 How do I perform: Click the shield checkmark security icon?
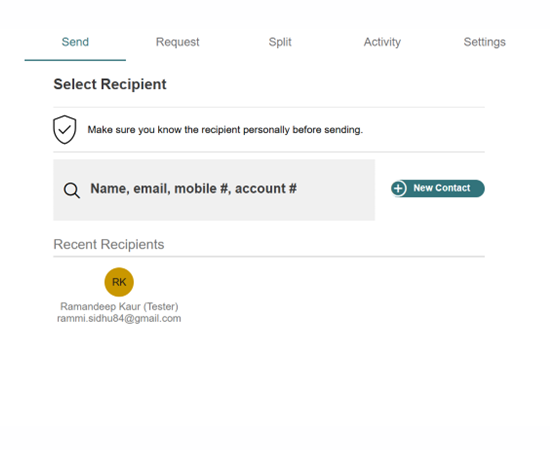pyautogui.click(x=65, y=129)
